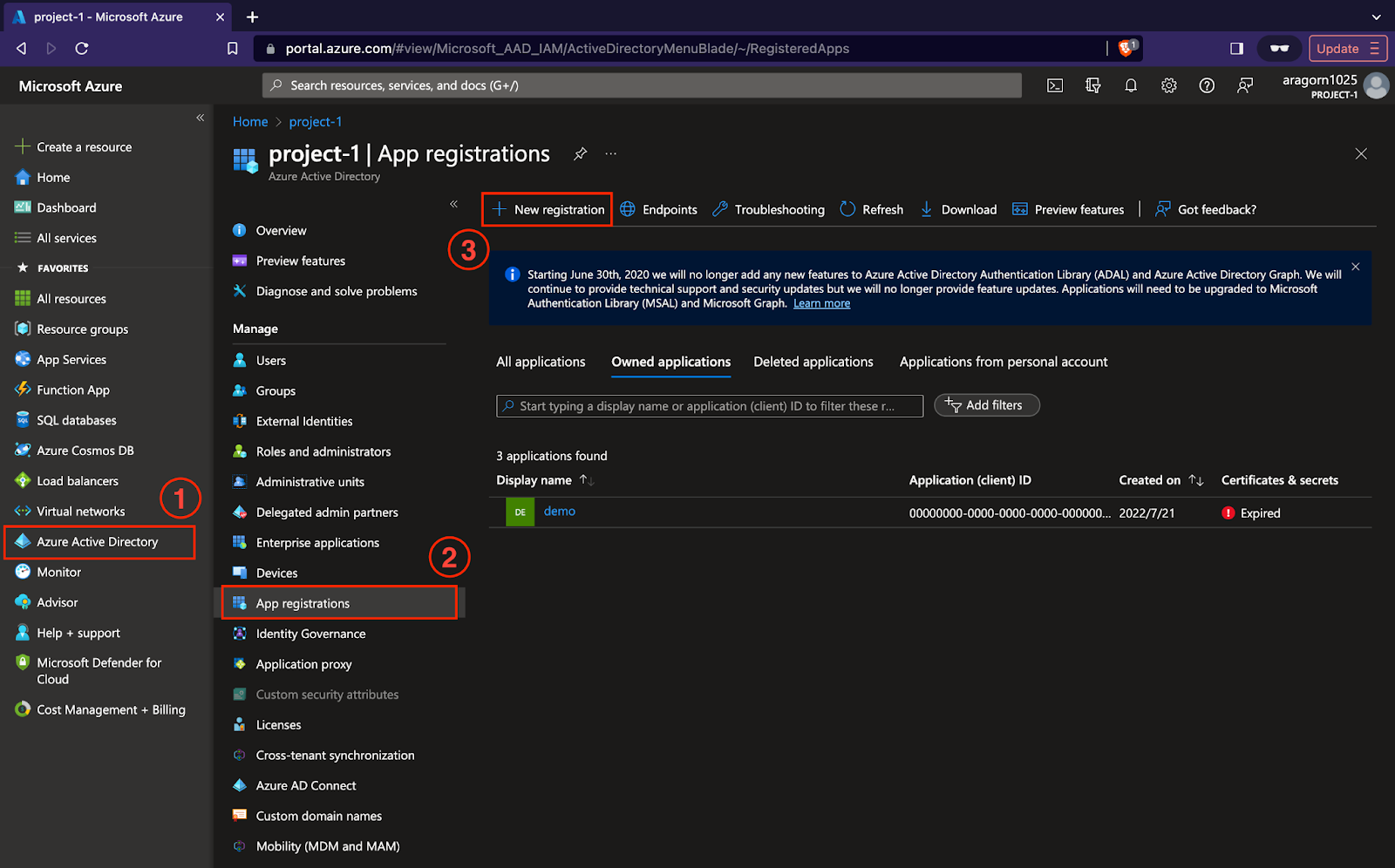This screenshot has width=1395, height=868.
Task: Collapse the Azure AD resource menu
Action: (x=454, y=204)
